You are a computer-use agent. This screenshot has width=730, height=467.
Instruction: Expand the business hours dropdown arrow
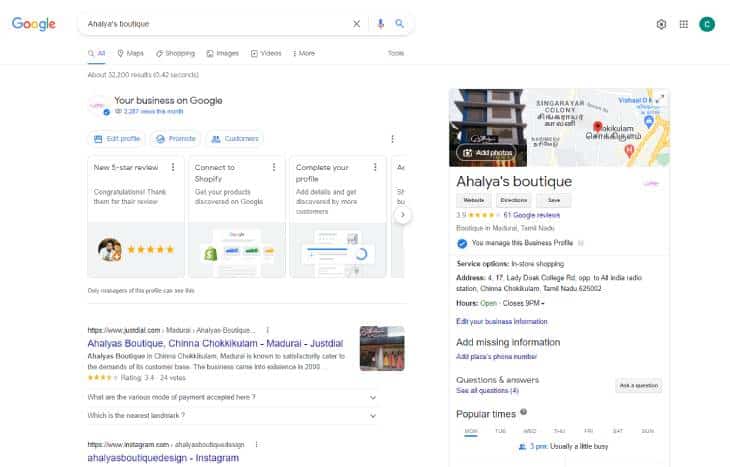click(x=543, y=304)
